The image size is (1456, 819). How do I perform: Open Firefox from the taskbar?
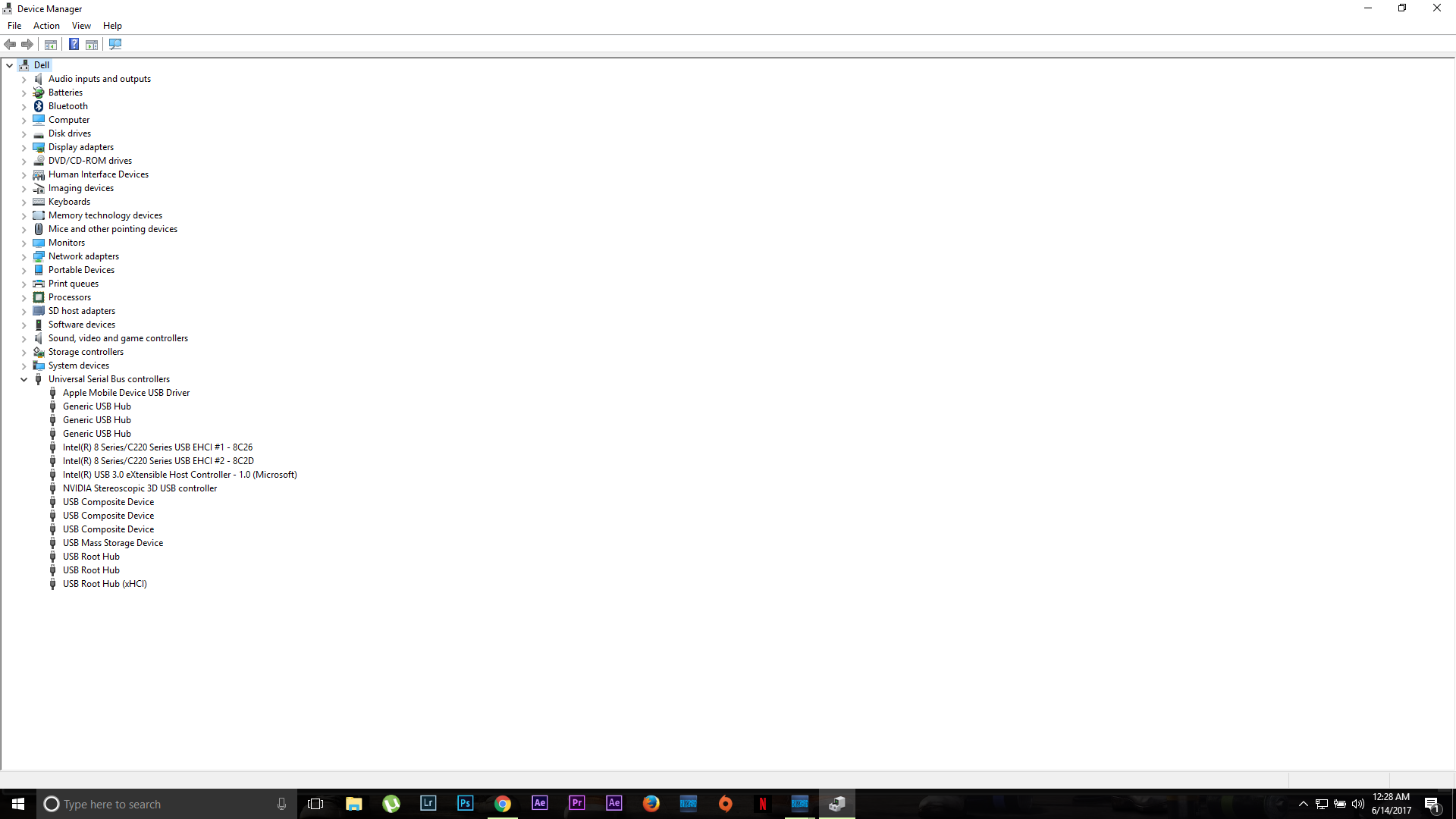point(651,804)
